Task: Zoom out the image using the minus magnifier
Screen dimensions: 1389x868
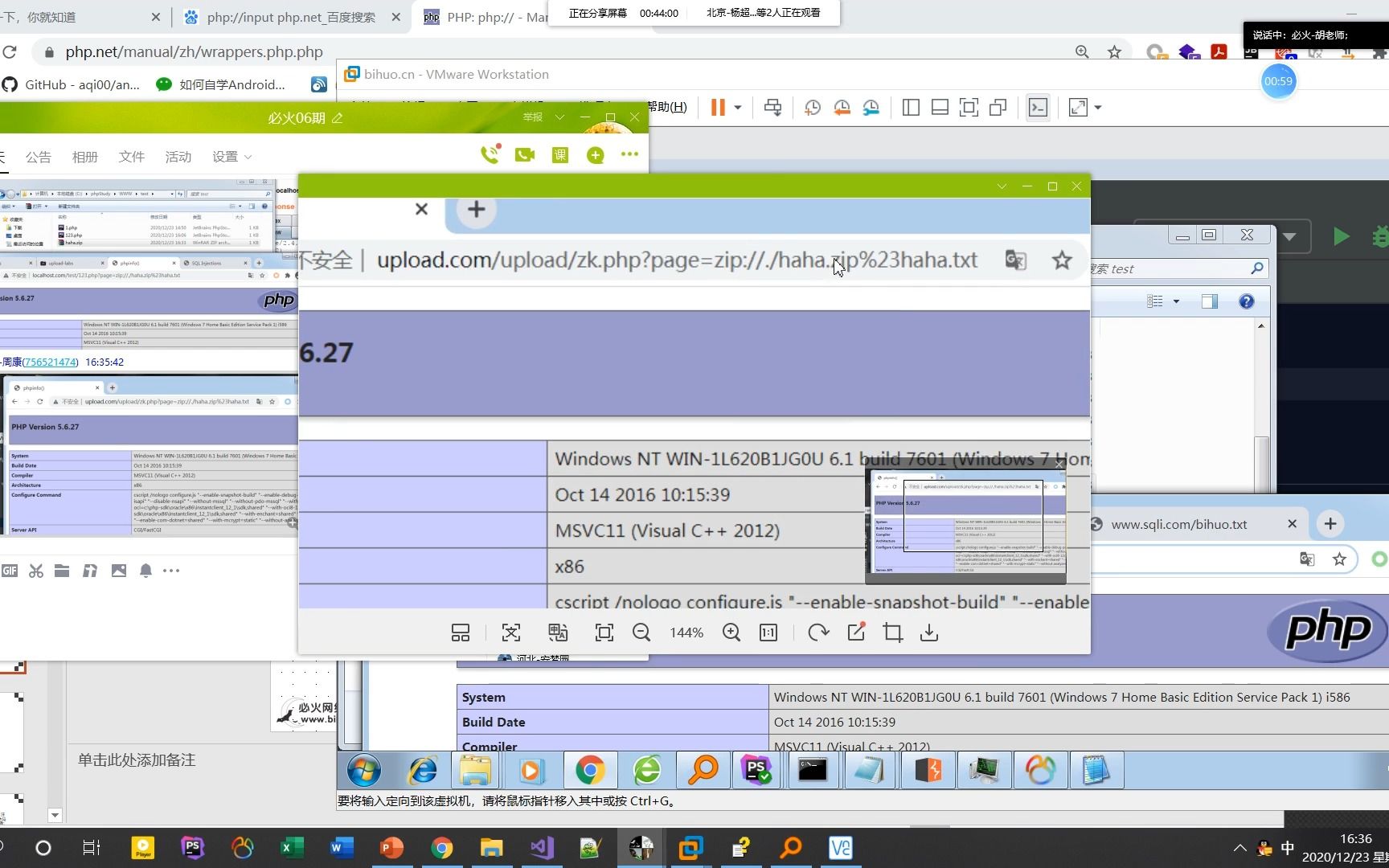Action: pos(641,633)
